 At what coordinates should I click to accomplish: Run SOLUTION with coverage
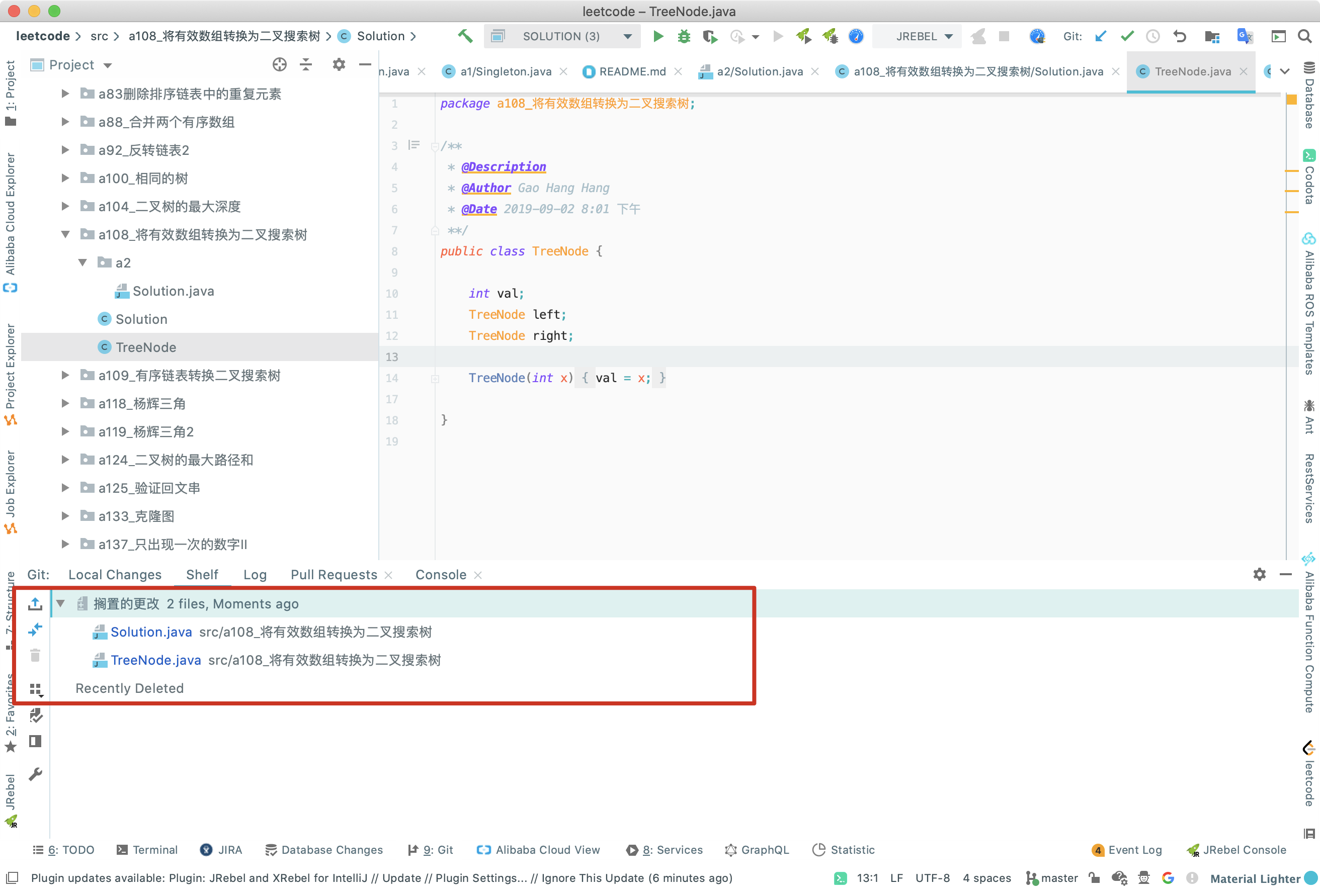coord(709,36)
